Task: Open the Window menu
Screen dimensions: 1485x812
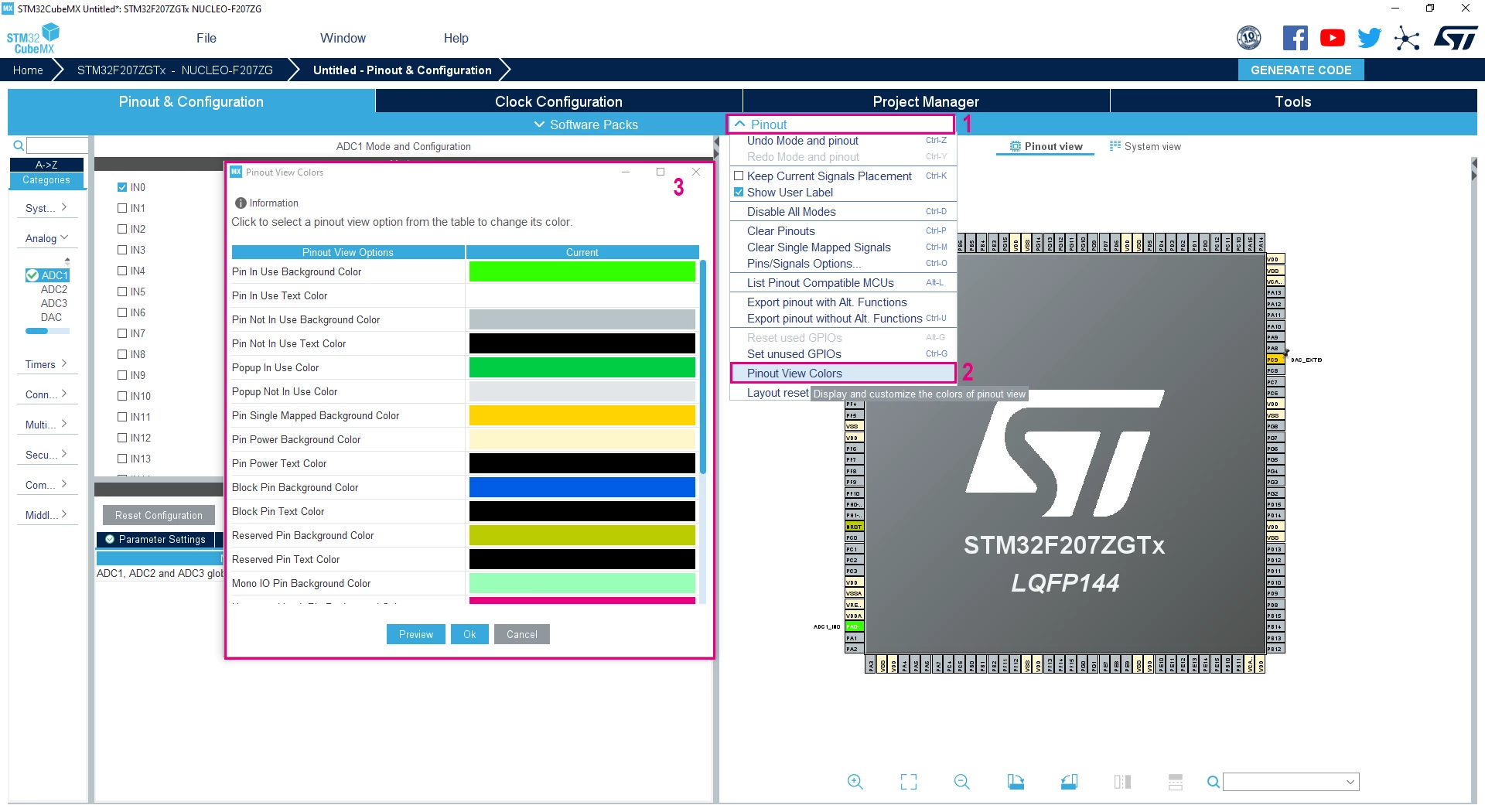Action: pos(343,38)
